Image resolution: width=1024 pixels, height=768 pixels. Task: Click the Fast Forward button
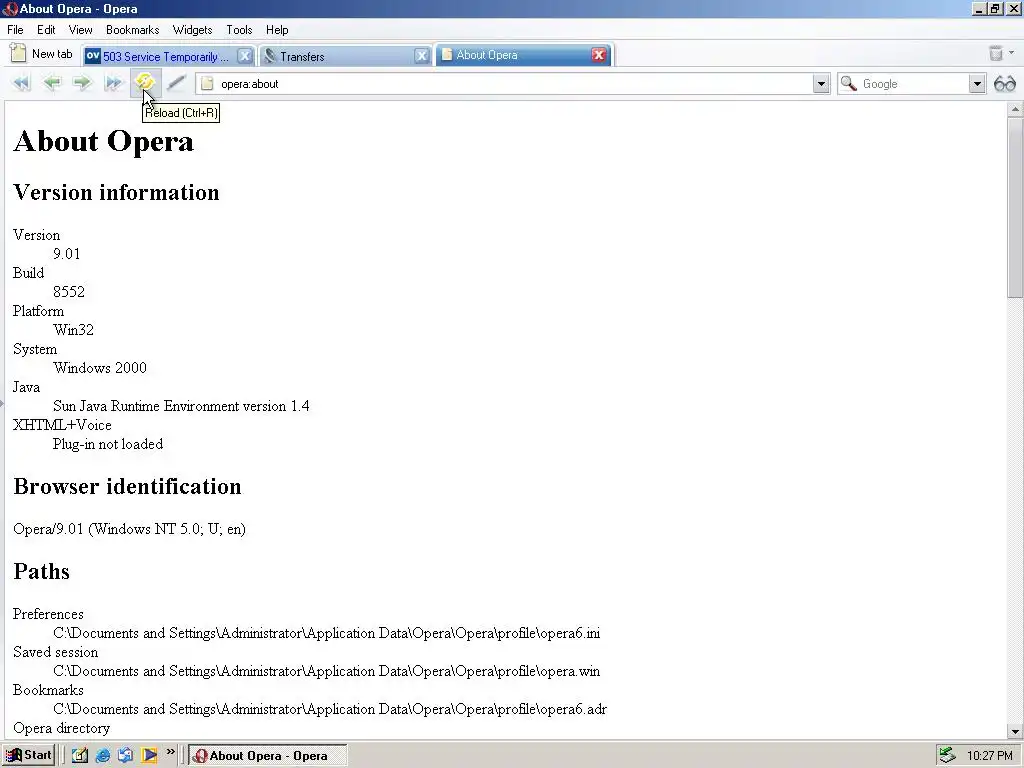(113, 83)
